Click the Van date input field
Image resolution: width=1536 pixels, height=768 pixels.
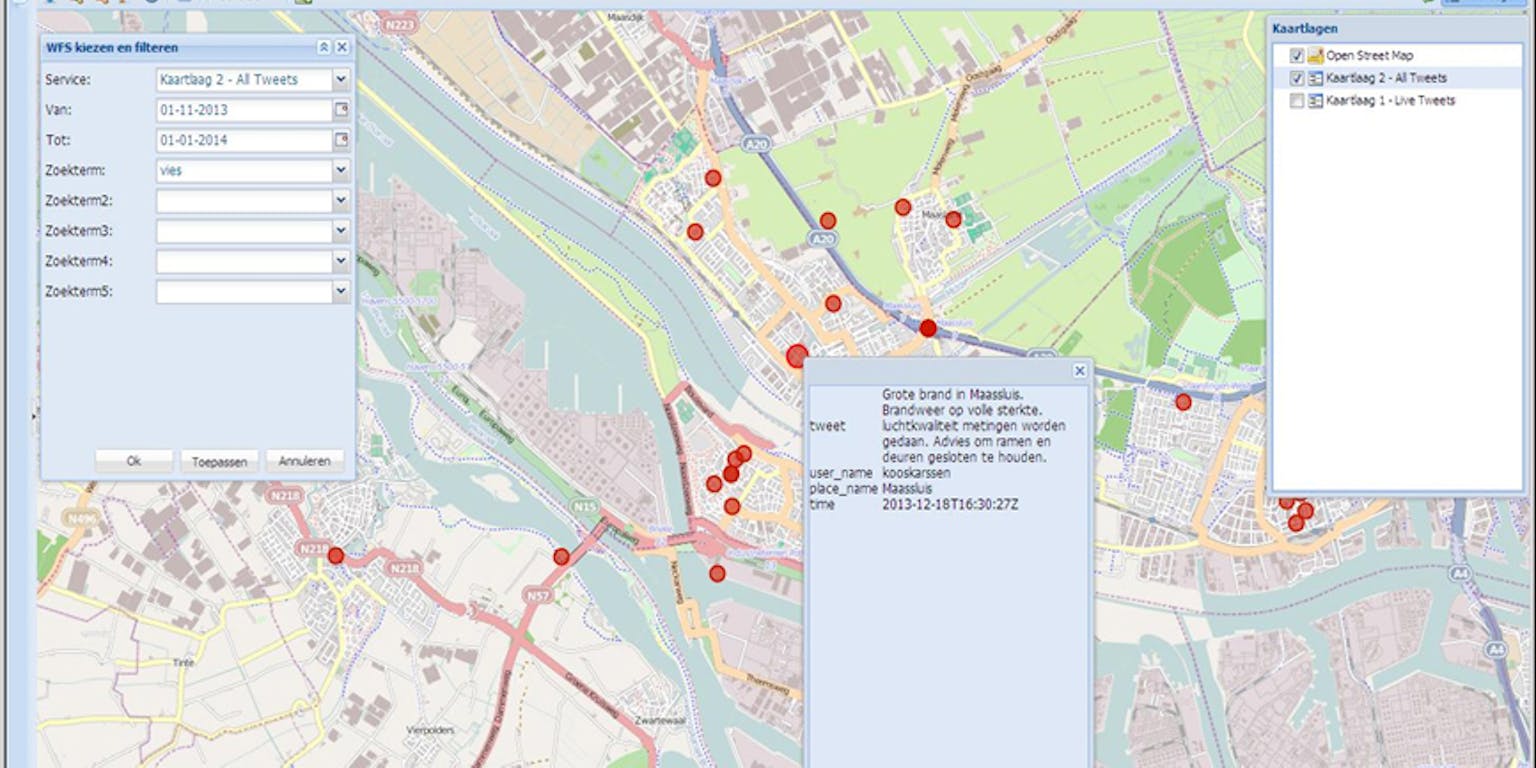tap(243, 110)
